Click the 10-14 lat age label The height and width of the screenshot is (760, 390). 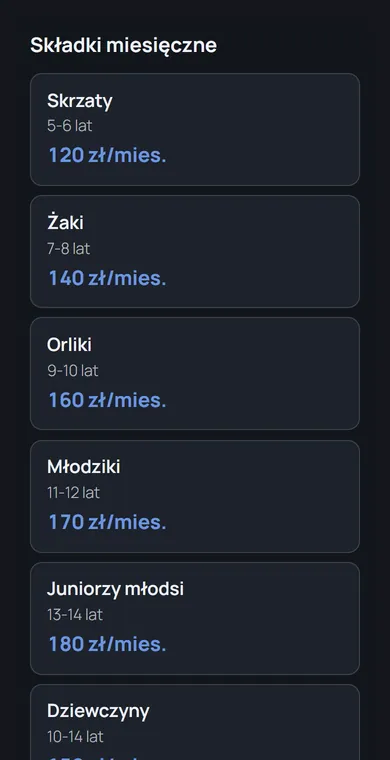tap(75, 737)
